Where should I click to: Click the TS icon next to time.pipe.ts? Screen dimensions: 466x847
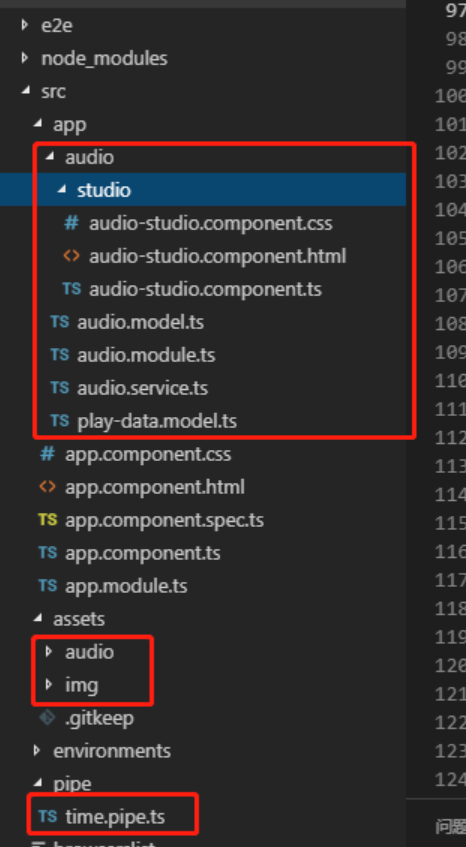48,816
